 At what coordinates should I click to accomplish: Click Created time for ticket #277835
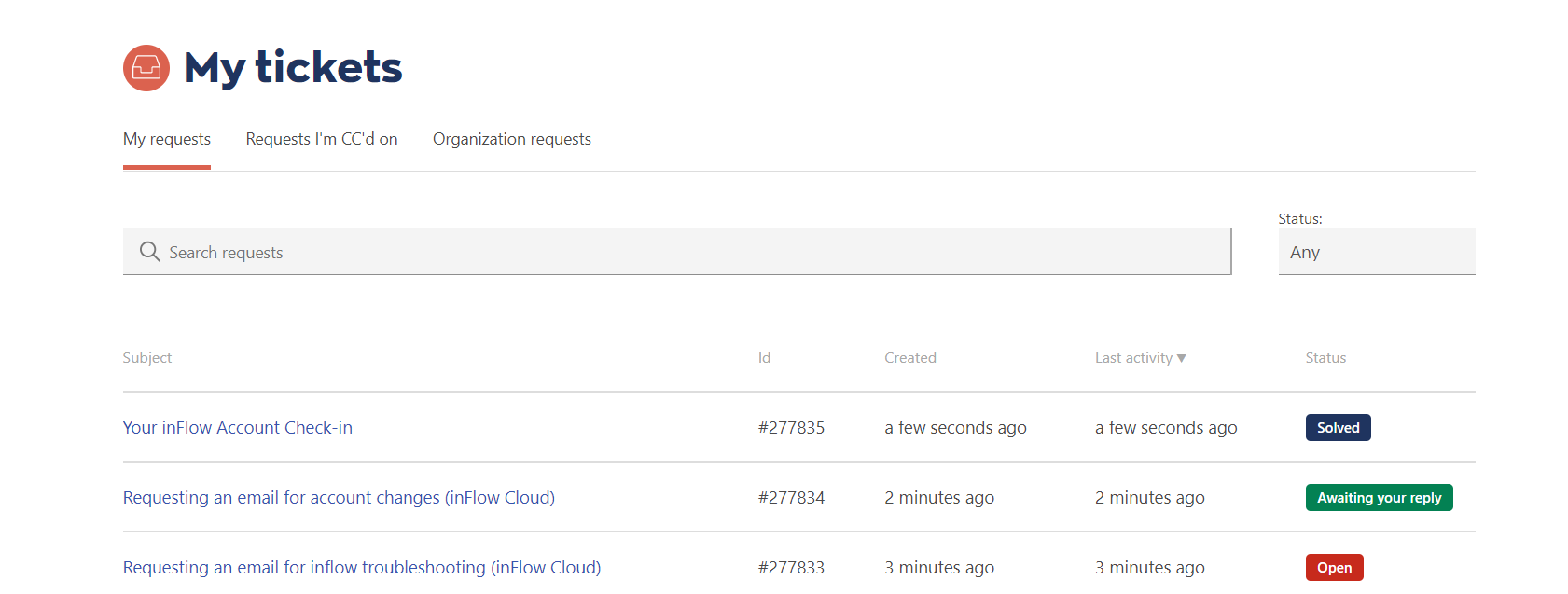tap(955, 428)
